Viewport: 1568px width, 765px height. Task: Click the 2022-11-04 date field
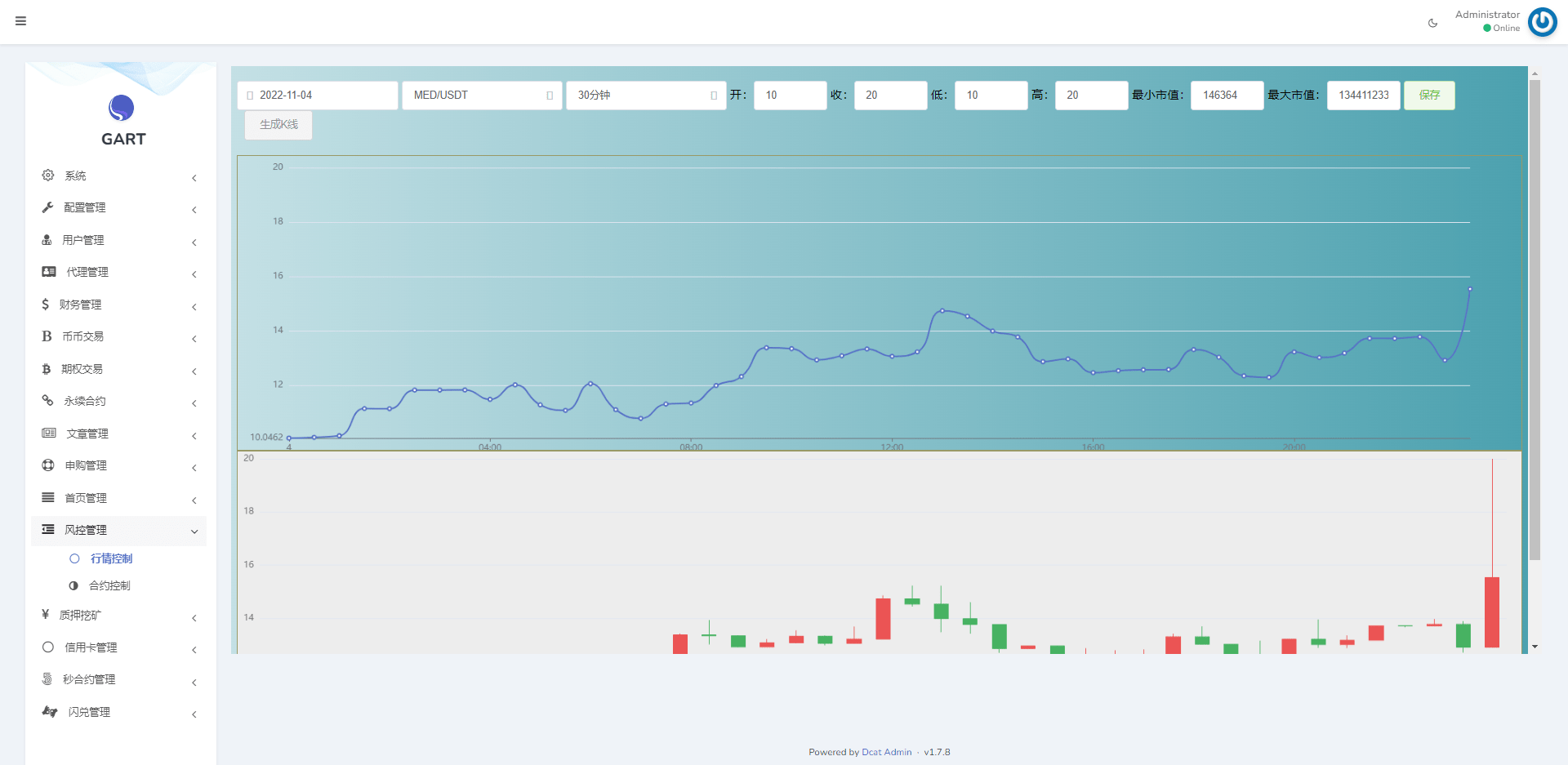[318, 96]
